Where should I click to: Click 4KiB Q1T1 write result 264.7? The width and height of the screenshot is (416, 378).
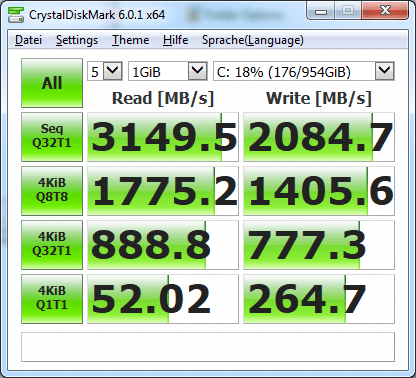(319, 299)
